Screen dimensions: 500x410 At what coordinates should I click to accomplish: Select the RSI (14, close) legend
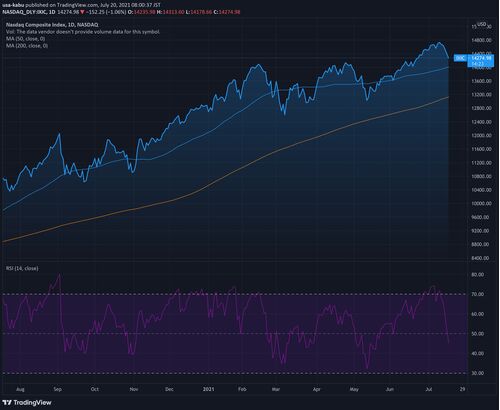pos(22,268)
